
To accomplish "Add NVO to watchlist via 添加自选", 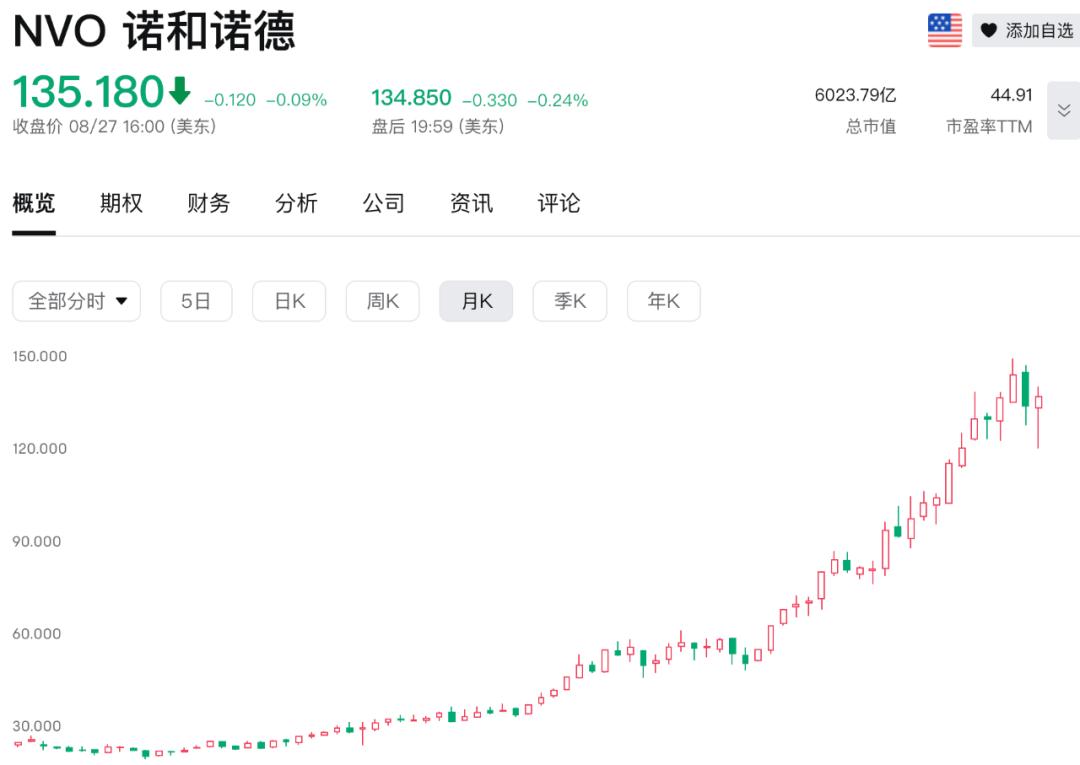I will [1026, 30].
